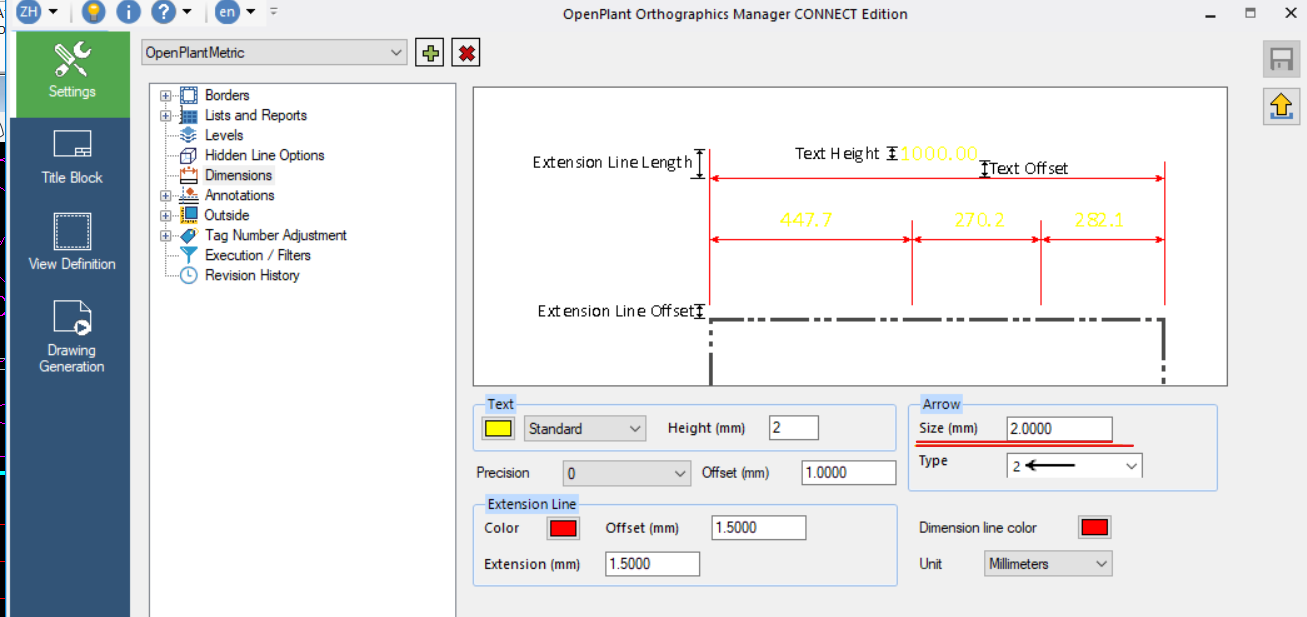This screenshot has height=617, width=1307.
Task: Click the info icon in title bar
Action: [128, 12]
